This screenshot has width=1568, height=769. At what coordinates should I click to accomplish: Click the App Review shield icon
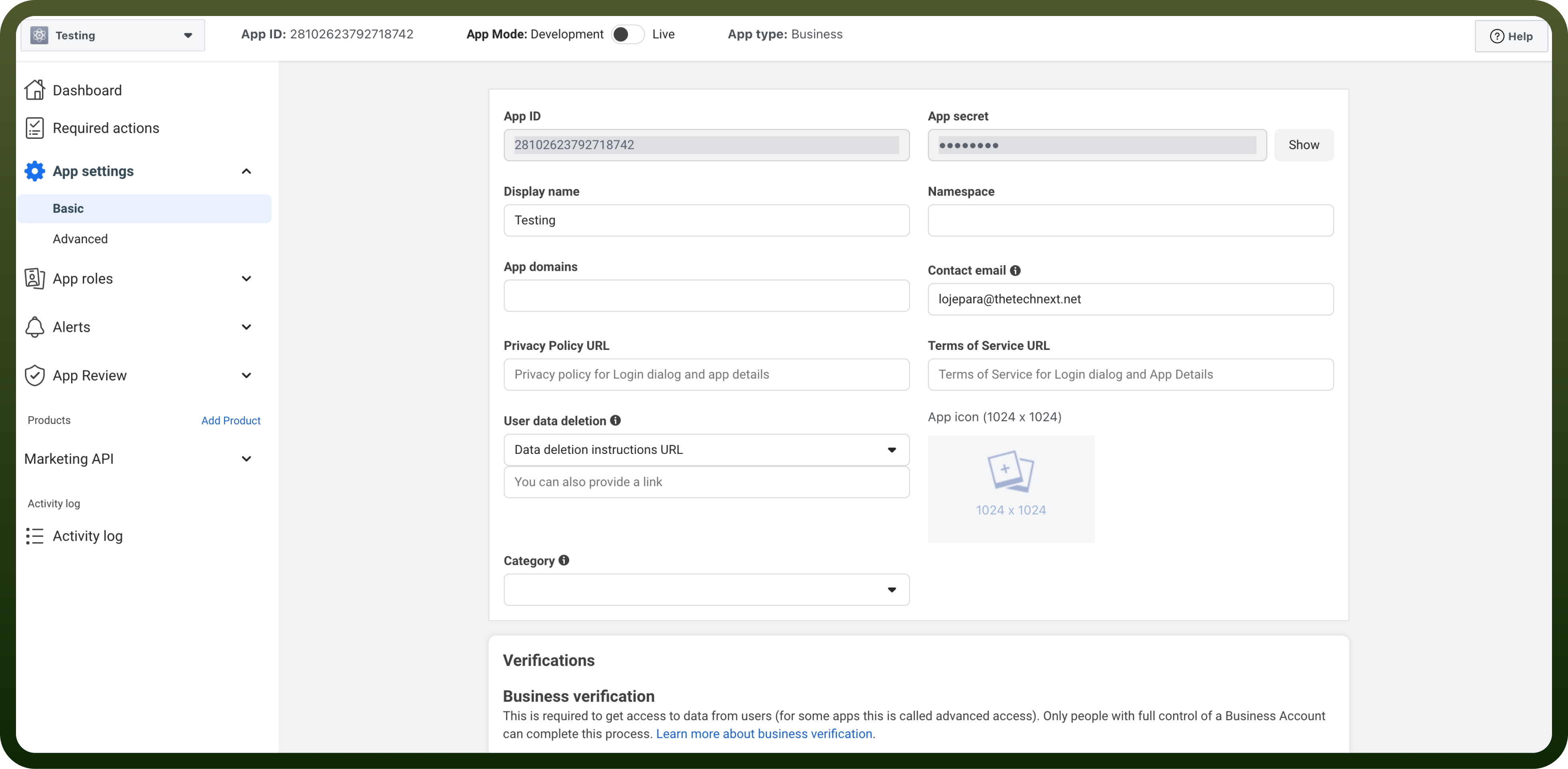(35, 376)
